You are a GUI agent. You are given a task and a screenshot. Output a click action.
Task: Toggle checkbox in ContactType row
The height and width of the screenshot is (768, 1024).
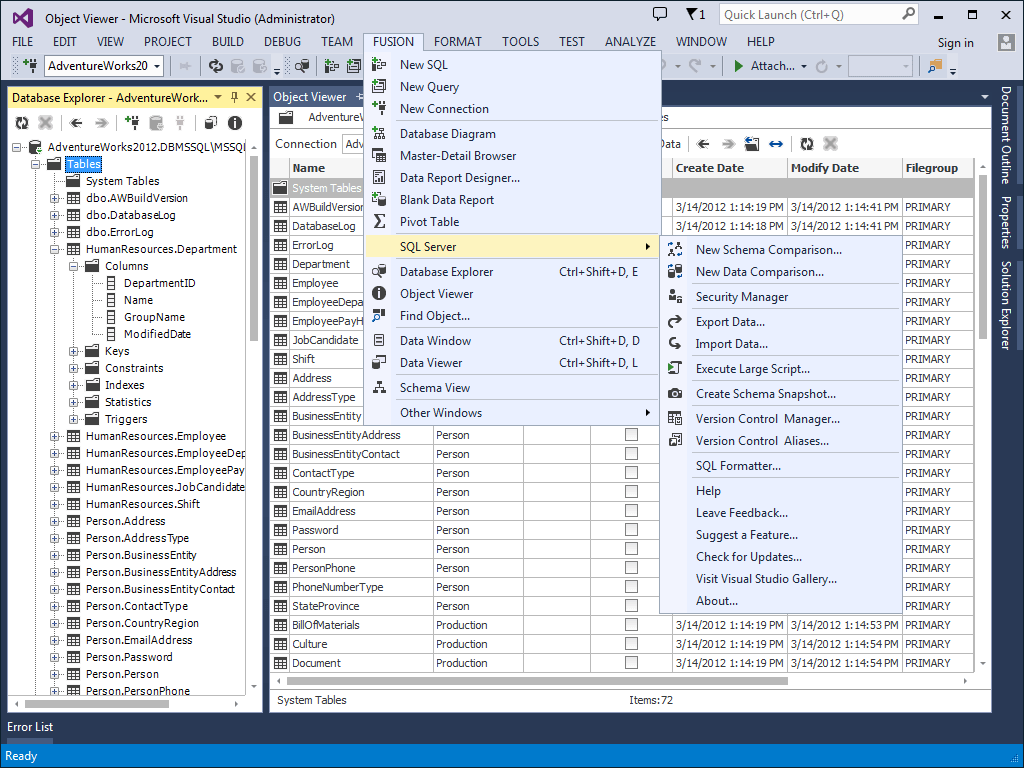tap(632, 472)
